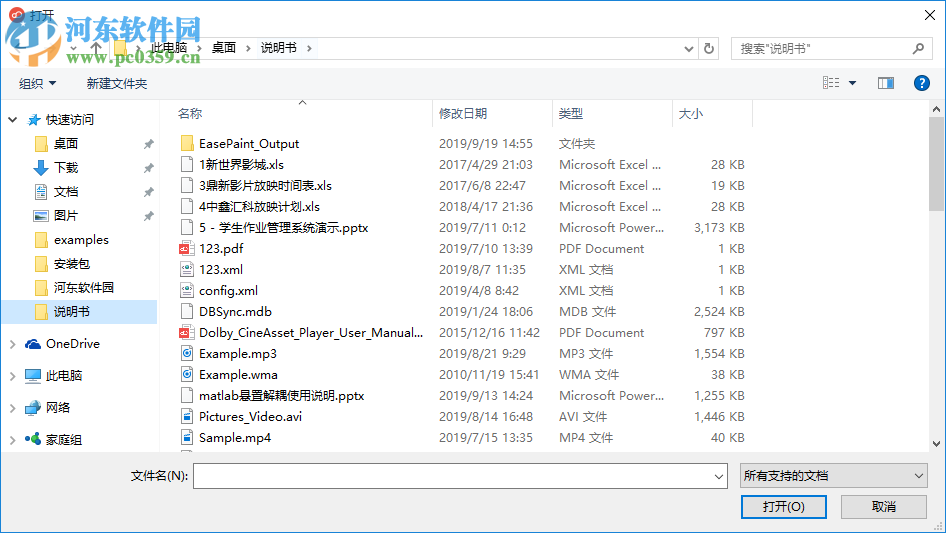Click pin icon beside 下载
Image resolution: width=946 pixels, height=533 pixels.
[x=148, y=168]
